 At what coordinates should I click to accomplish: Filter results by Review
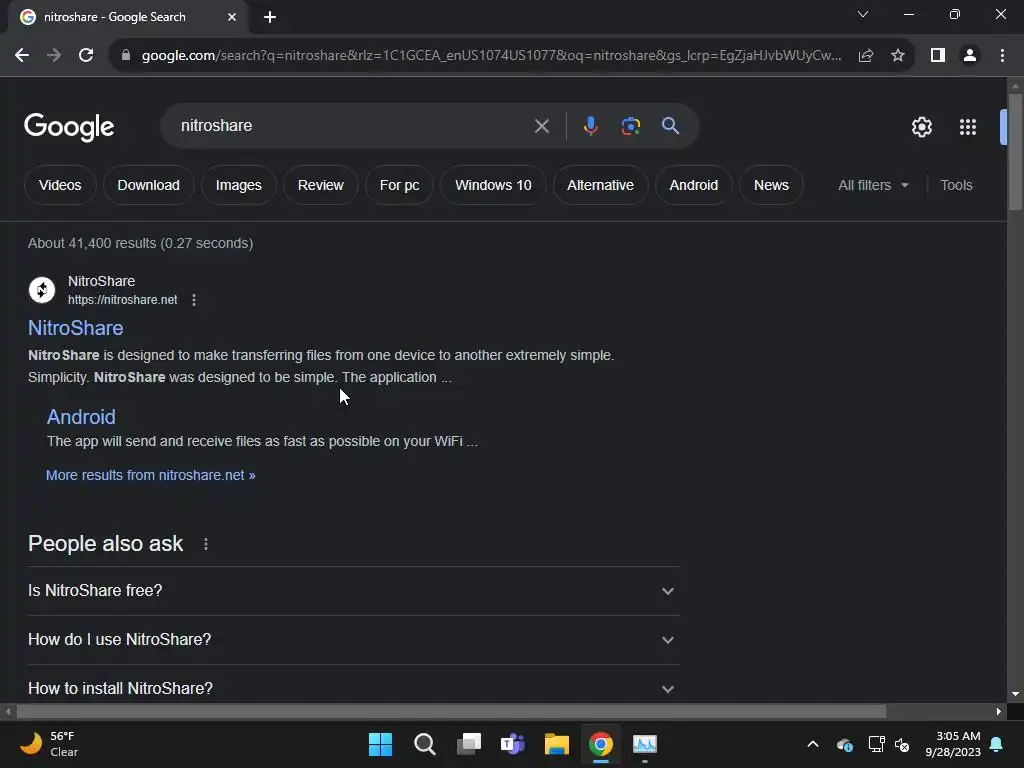[x=321, y=185]
